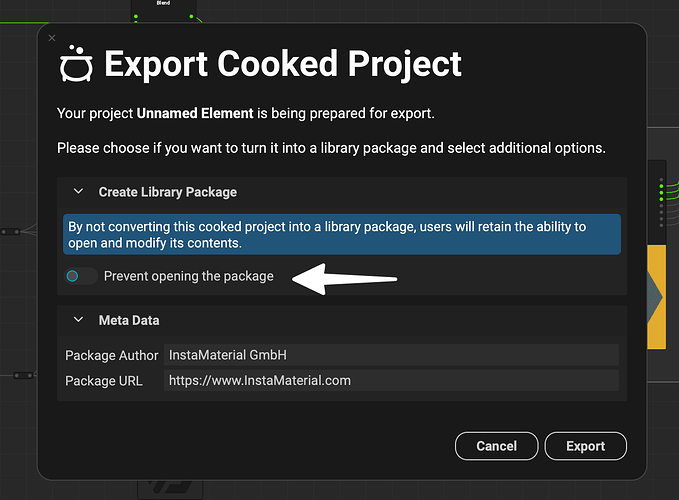Click the 'Package URL' label
The width and height of the screenshot is (679, 500).
pyautogui.click(x=104, y=381)
